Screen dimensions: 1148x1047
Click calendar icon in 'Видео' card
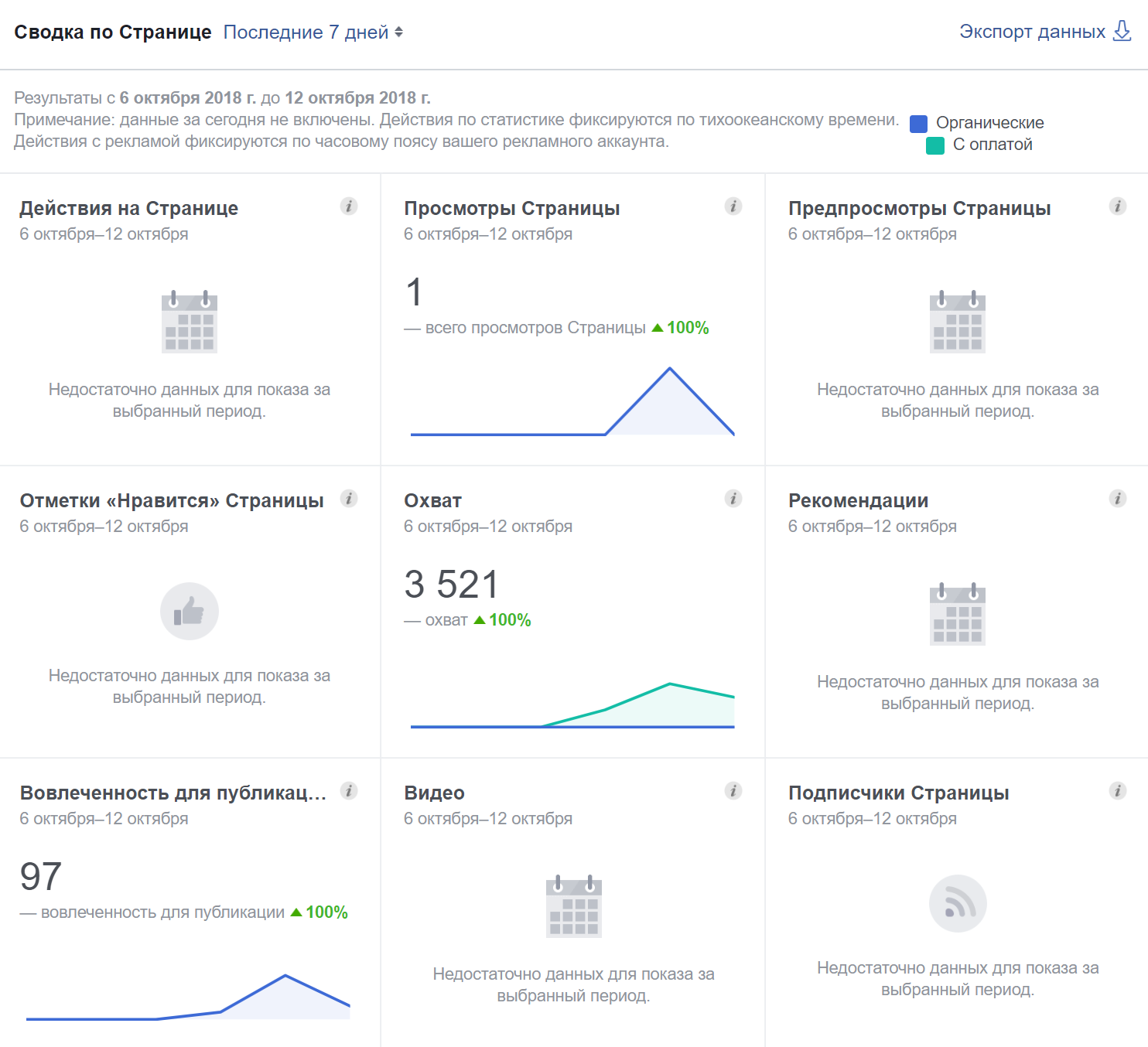click(x=574, y=906)
